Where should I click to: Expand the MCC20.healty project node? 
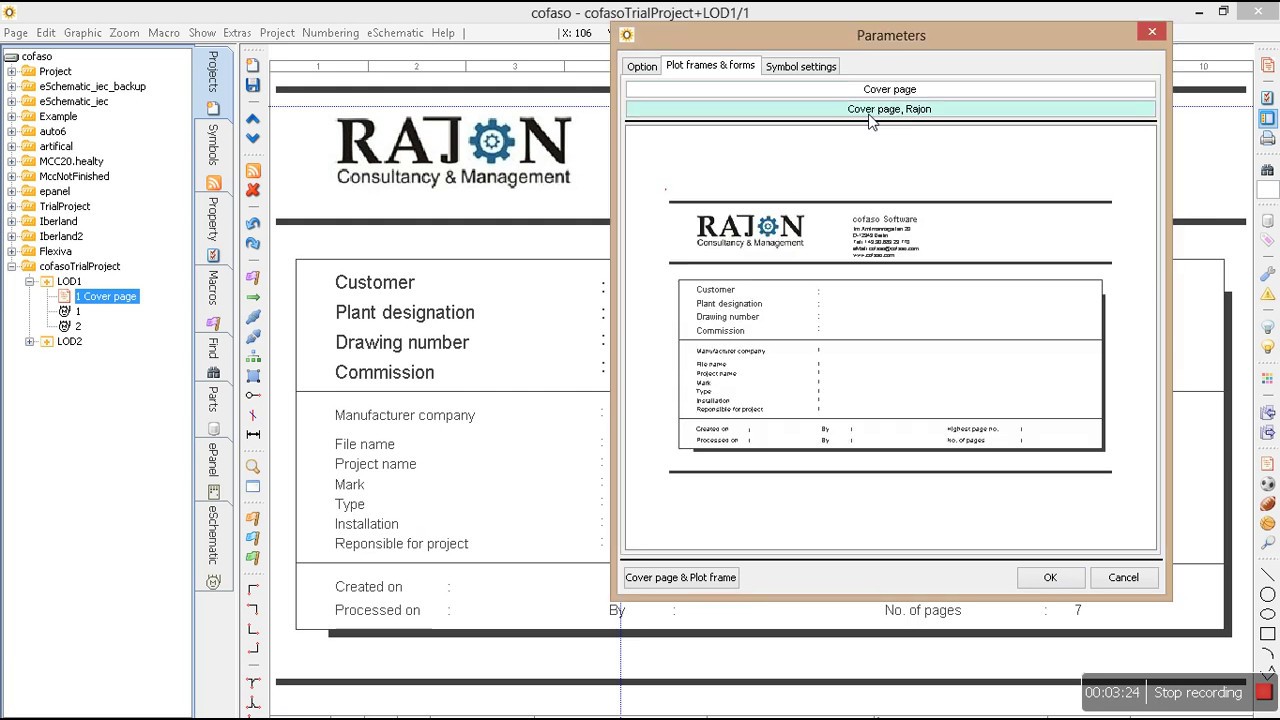click(12, 161)
